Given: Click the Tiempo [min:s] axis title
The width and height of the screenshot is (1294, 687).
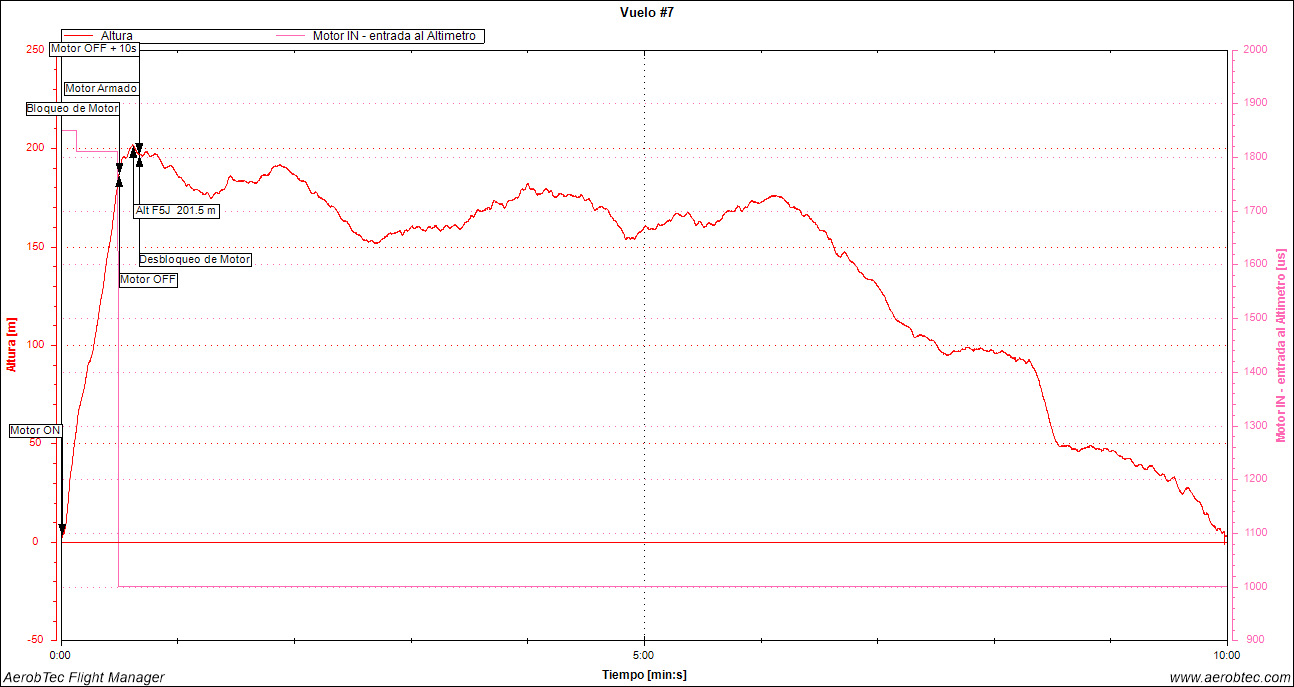Looking at the screenshot, I should click(x=644, y=675).
